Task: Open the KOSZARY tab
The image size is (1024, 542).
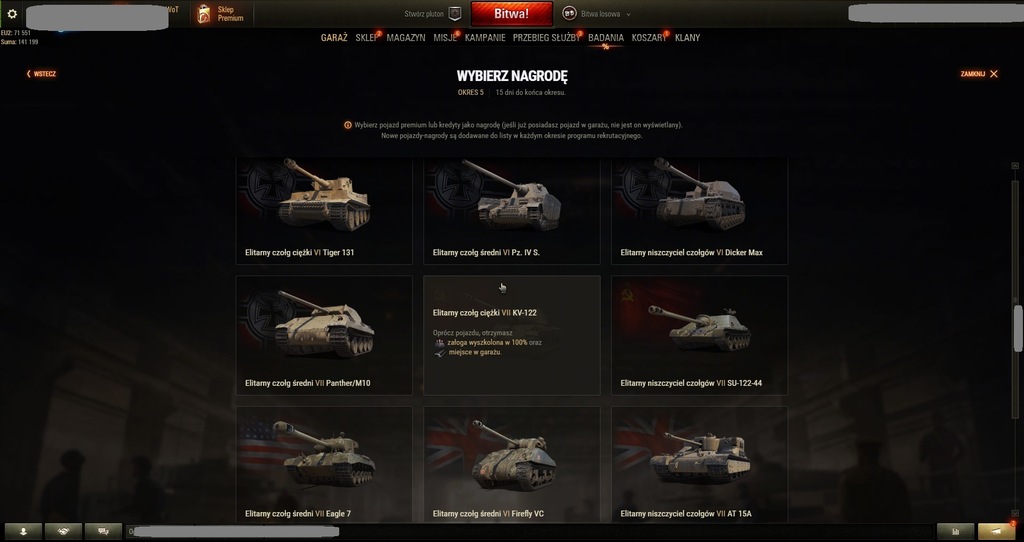Action: tap(648, 38)
